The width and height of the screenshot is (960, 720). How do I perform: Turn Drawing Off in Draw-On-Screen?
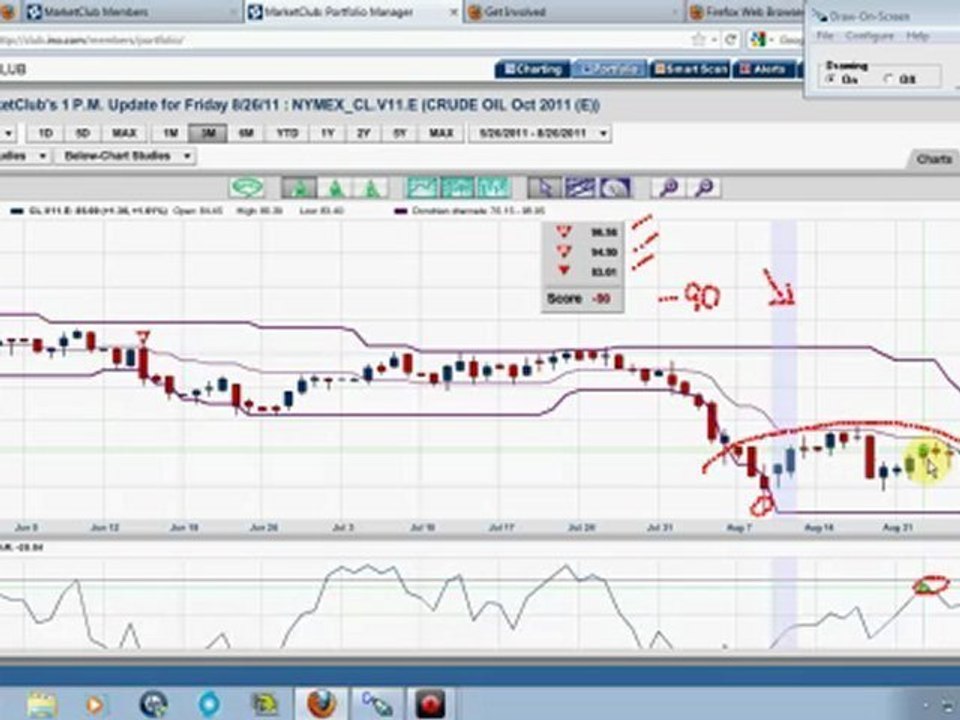click(x=888, y=79)
